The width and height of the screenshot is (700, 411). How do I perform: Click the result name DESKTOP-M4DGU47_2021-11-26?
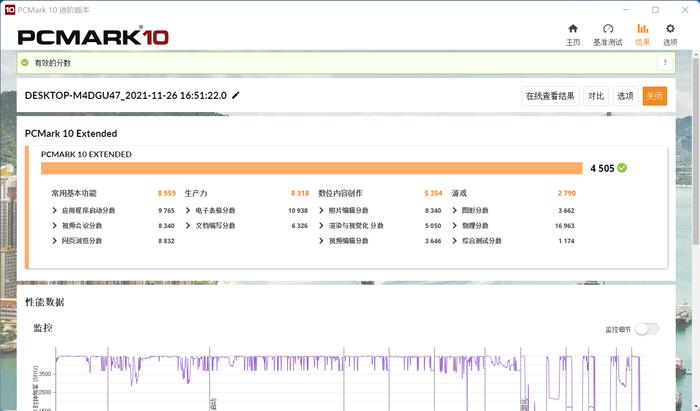pos(125,95)
